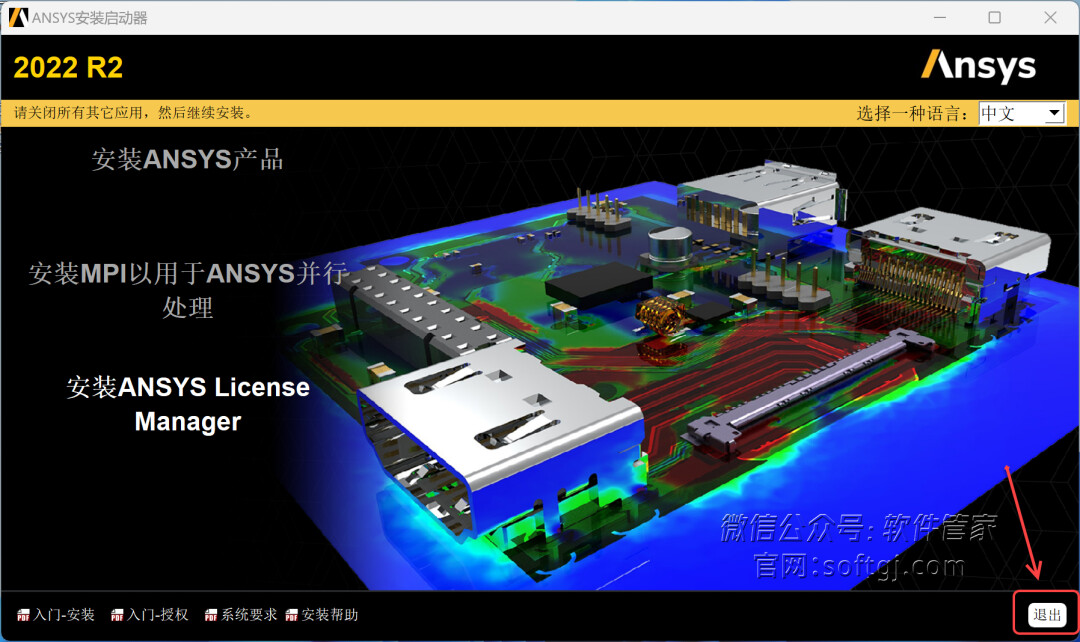
Task: Click 安装ANSYS产品 install option
Action: coord(187,159)
